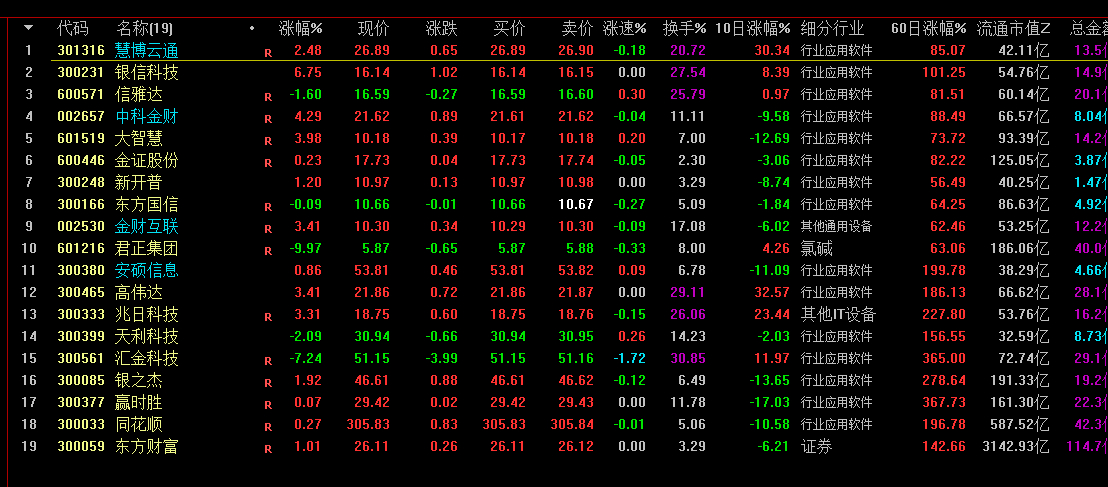1108x487 pixels.
Task: Select stock name 金证股份
Action: [x=146, y=160]
